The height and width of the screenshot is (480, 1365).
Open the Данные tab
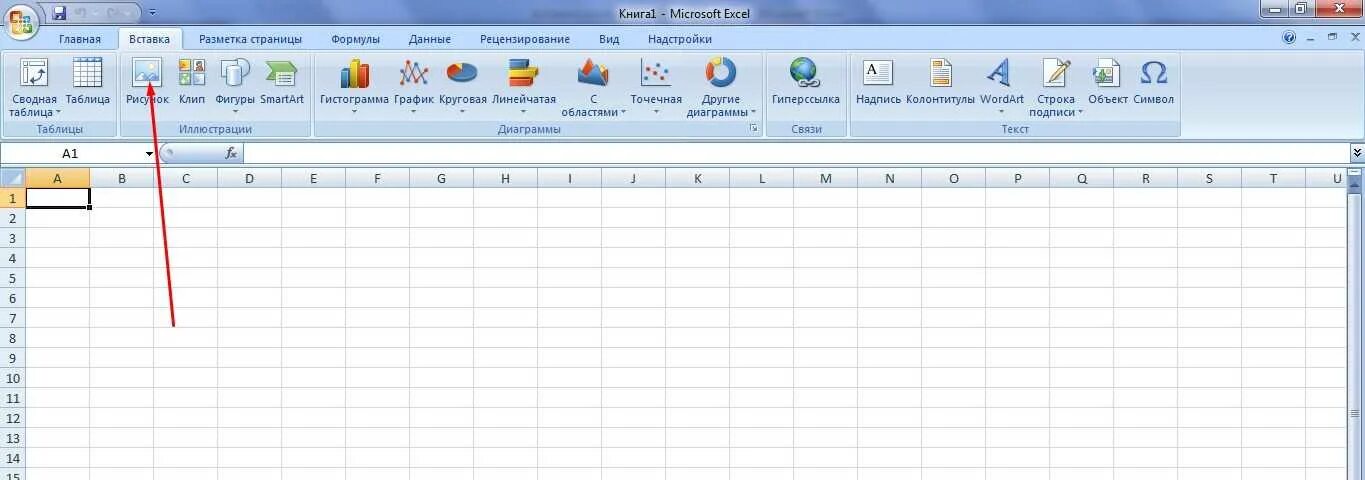coord(430,39)
